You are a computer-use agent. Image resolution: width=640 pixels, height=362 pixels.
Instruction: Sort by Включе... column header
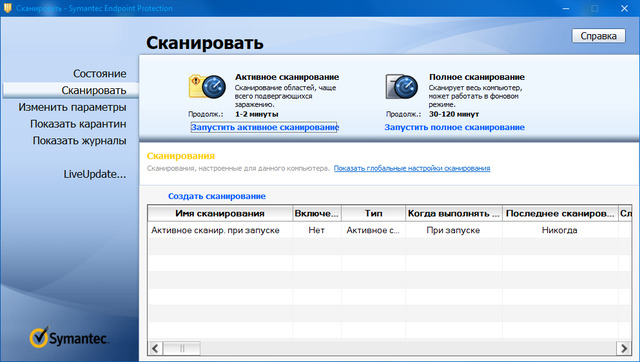coord(317,213)
